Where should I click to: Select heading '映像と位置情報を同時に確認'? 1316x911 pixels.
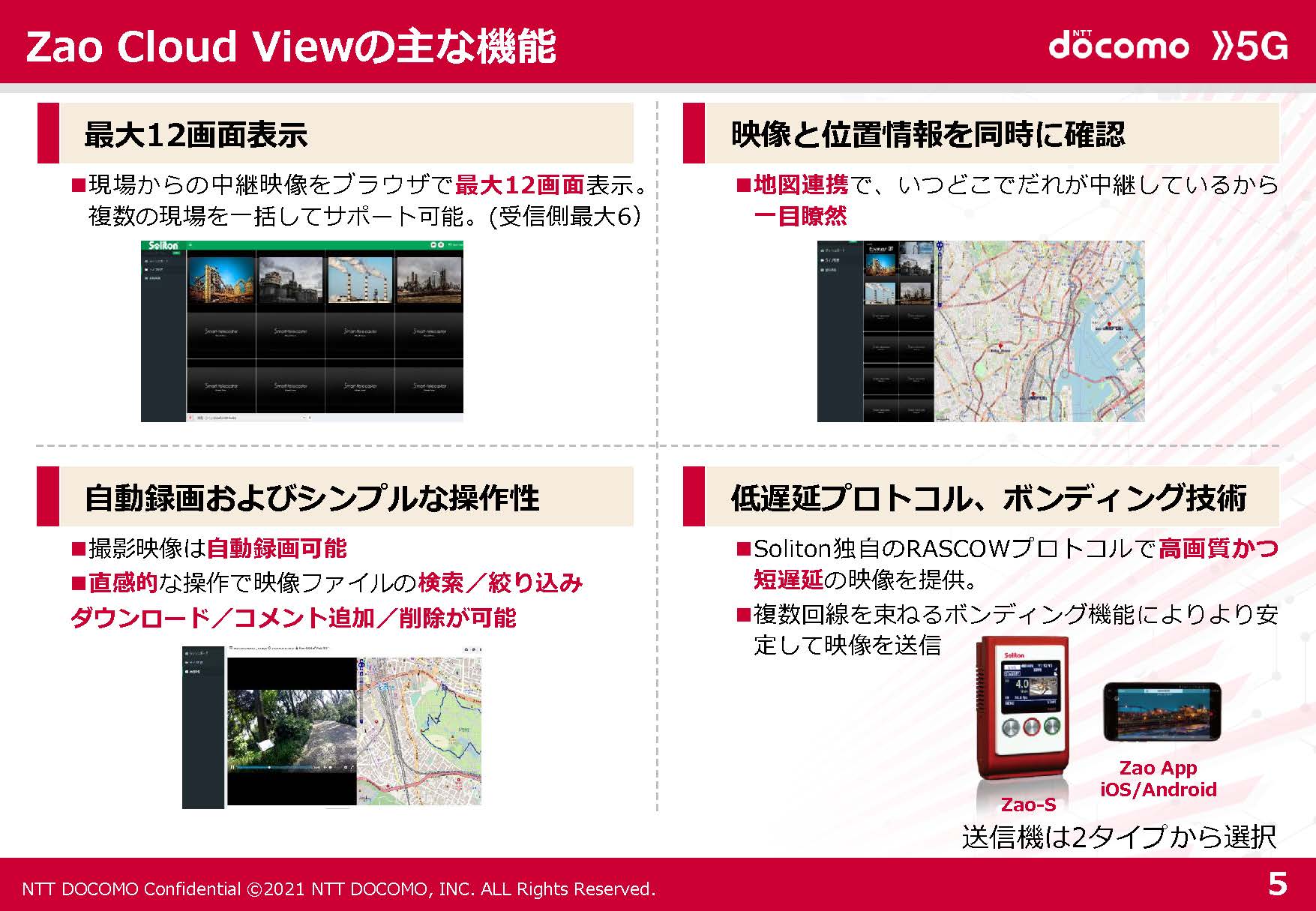928,134
